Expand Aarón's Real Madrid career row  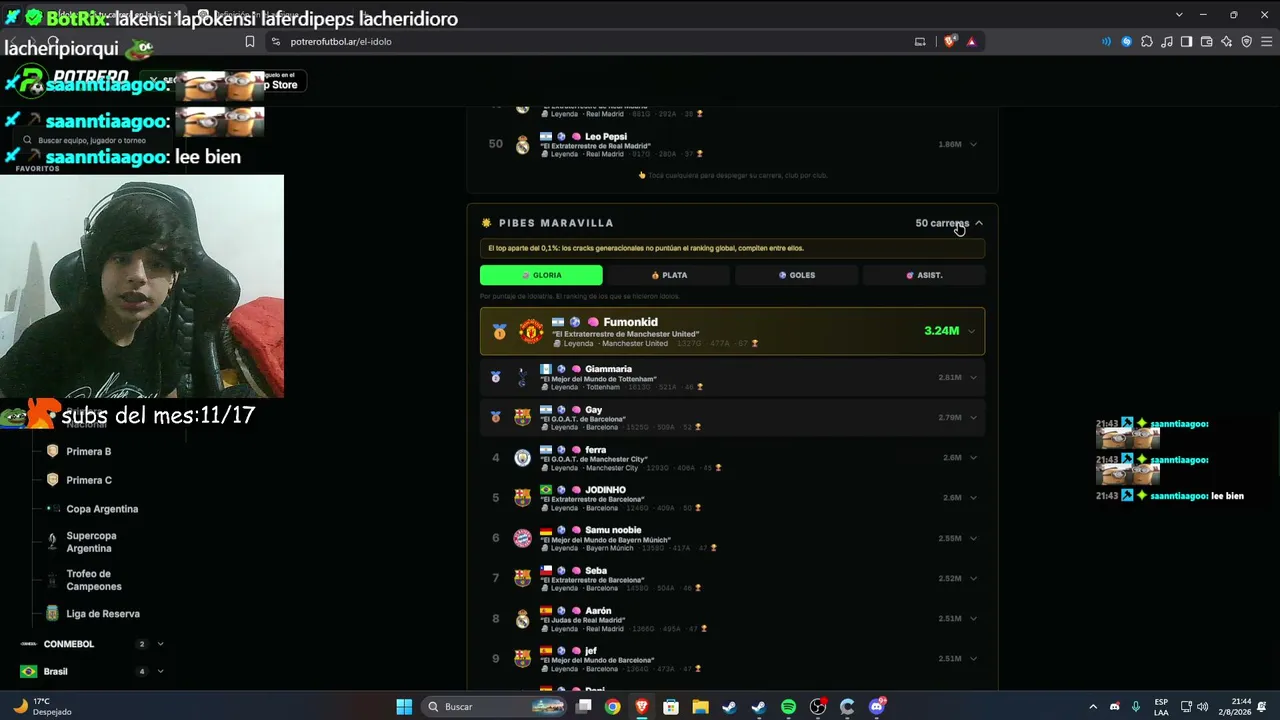(973, 618)
